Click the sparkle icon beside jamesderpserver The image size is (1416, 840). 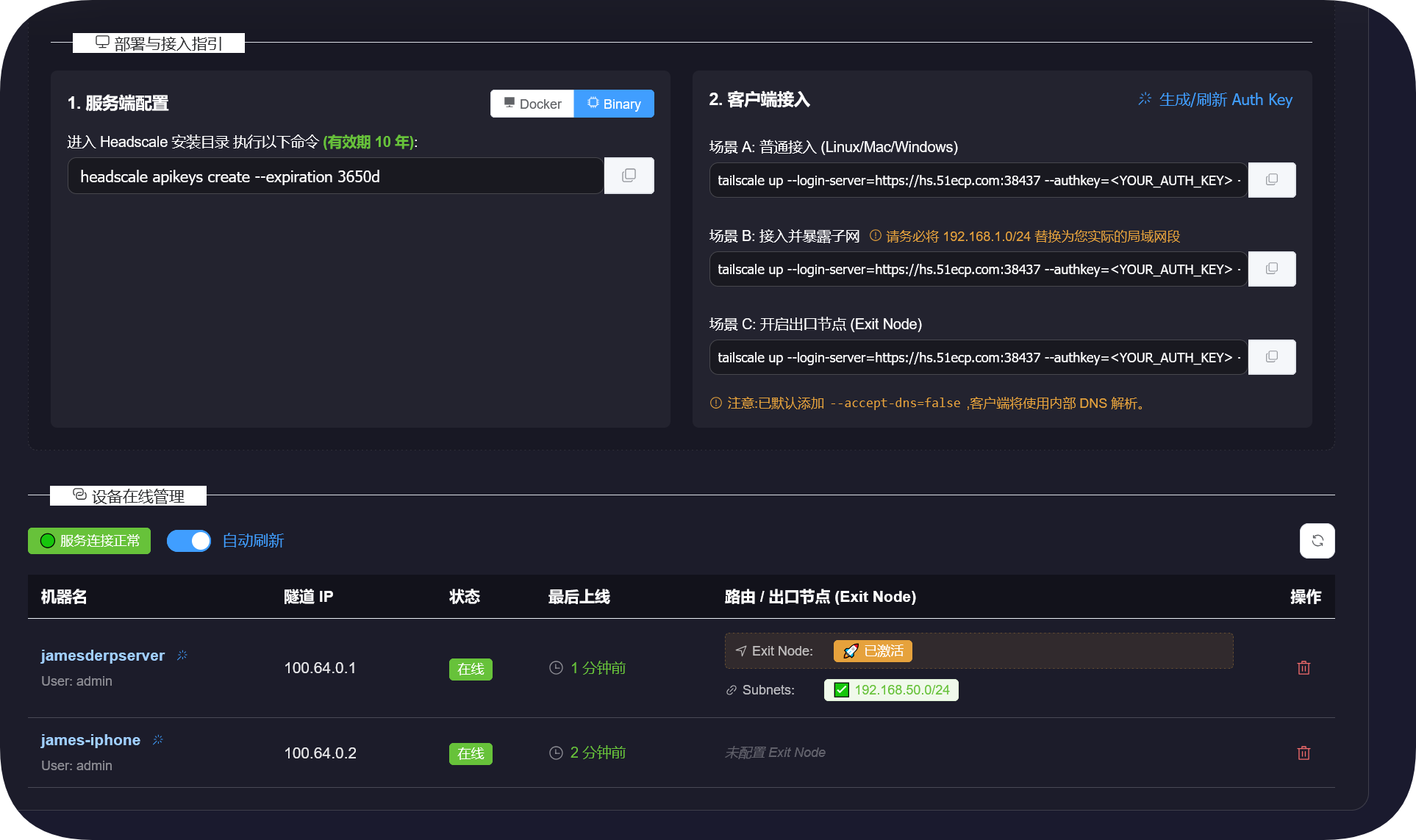[x=182, y=655]
